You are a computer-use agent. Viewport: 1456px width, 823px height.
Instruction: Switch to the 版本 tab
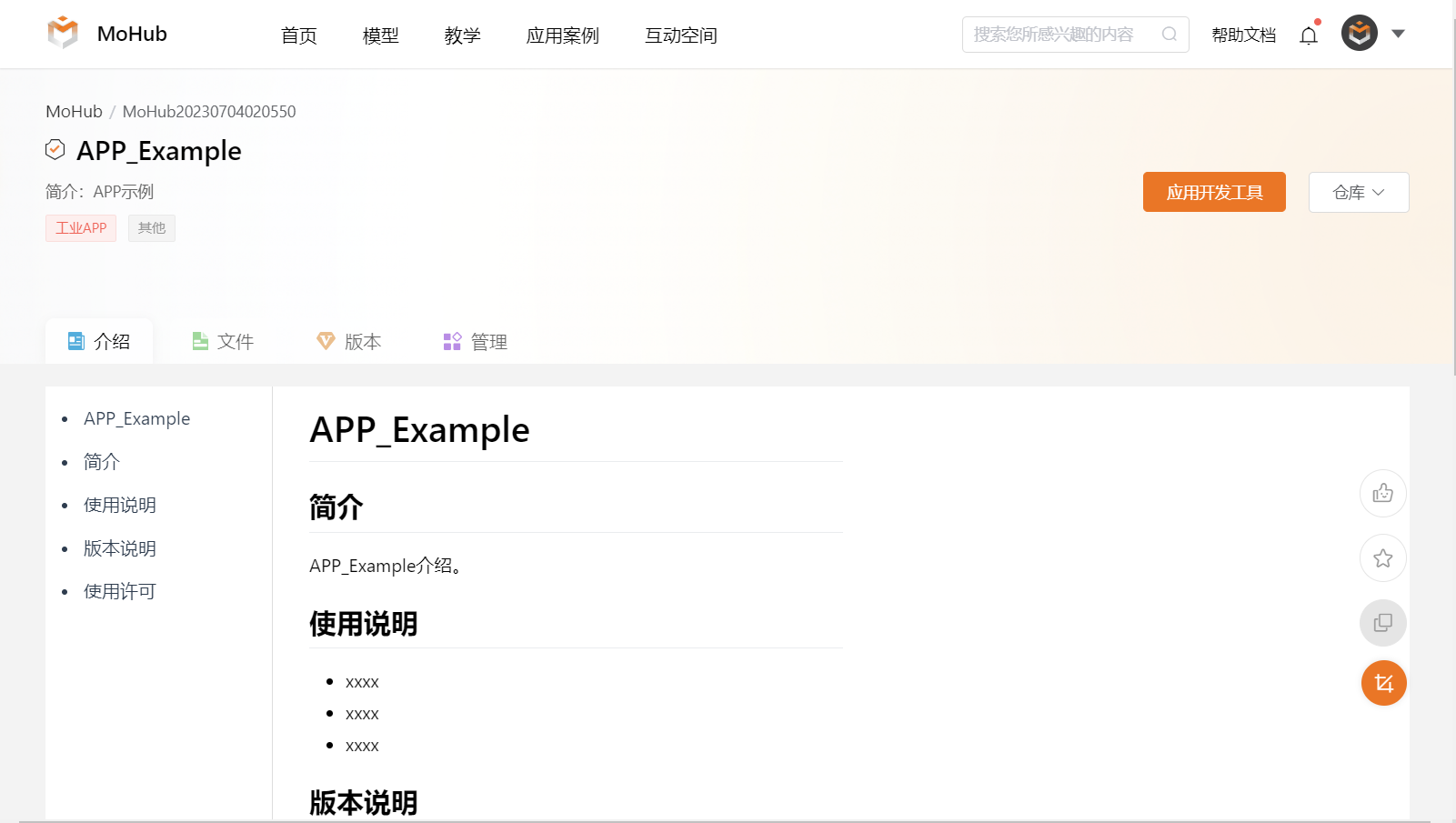(x=349, y=341)
